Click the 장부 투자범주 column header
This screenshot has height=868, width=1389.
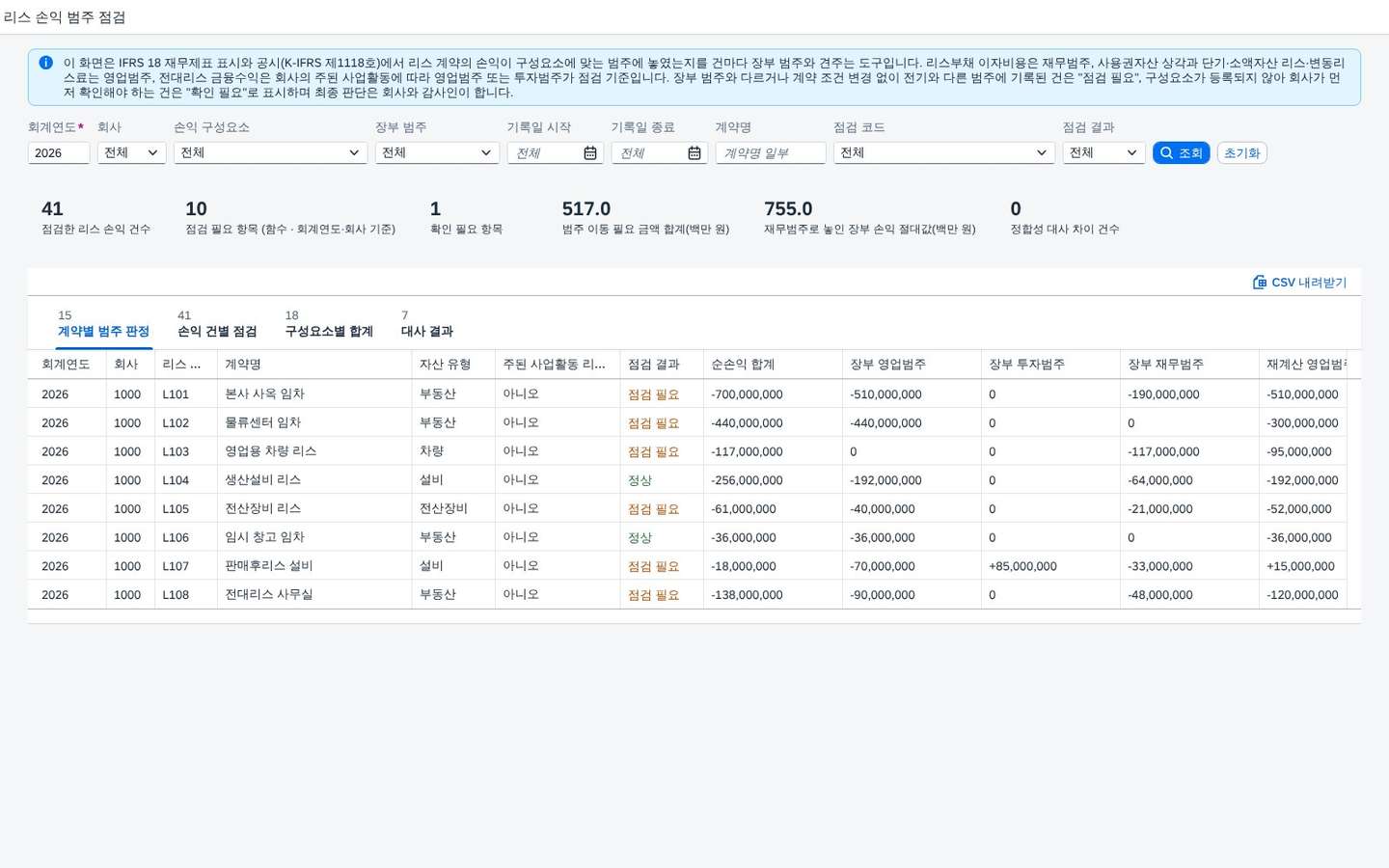(x=1050, y=365)
